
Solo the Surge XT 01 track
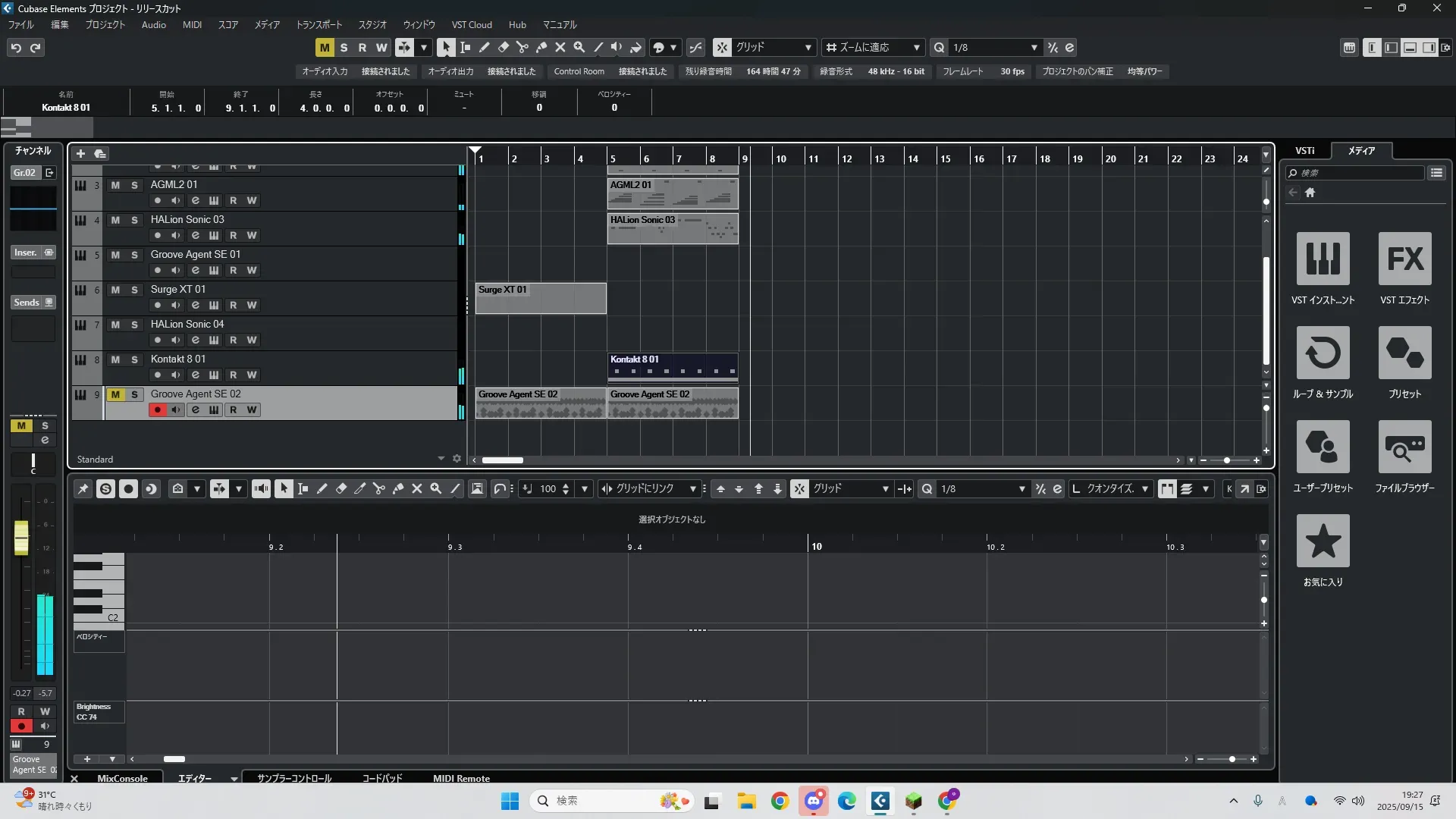pos(134,290)
